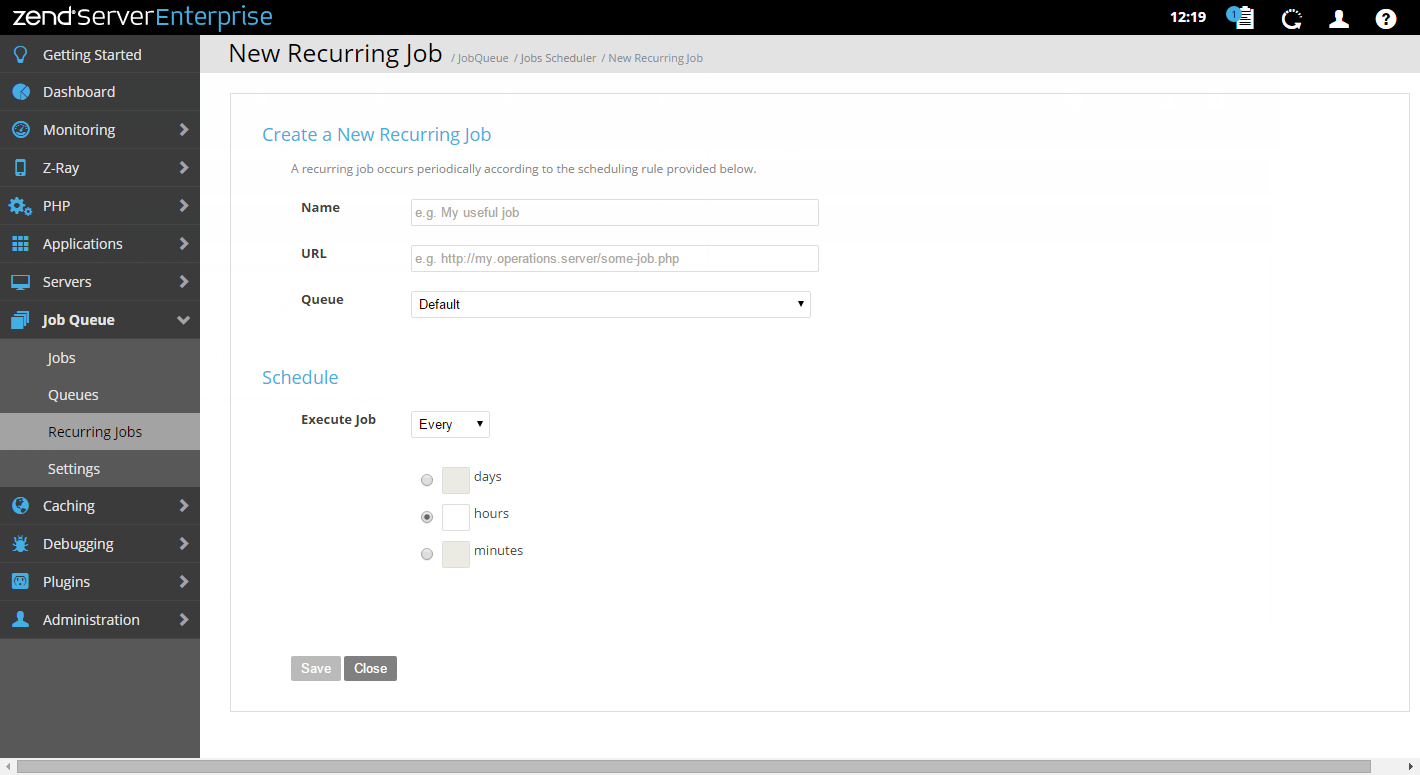Open the Execute Job Every dropdown
Image resolution: width=1420 pixels, height=775 pixels.
450,424
